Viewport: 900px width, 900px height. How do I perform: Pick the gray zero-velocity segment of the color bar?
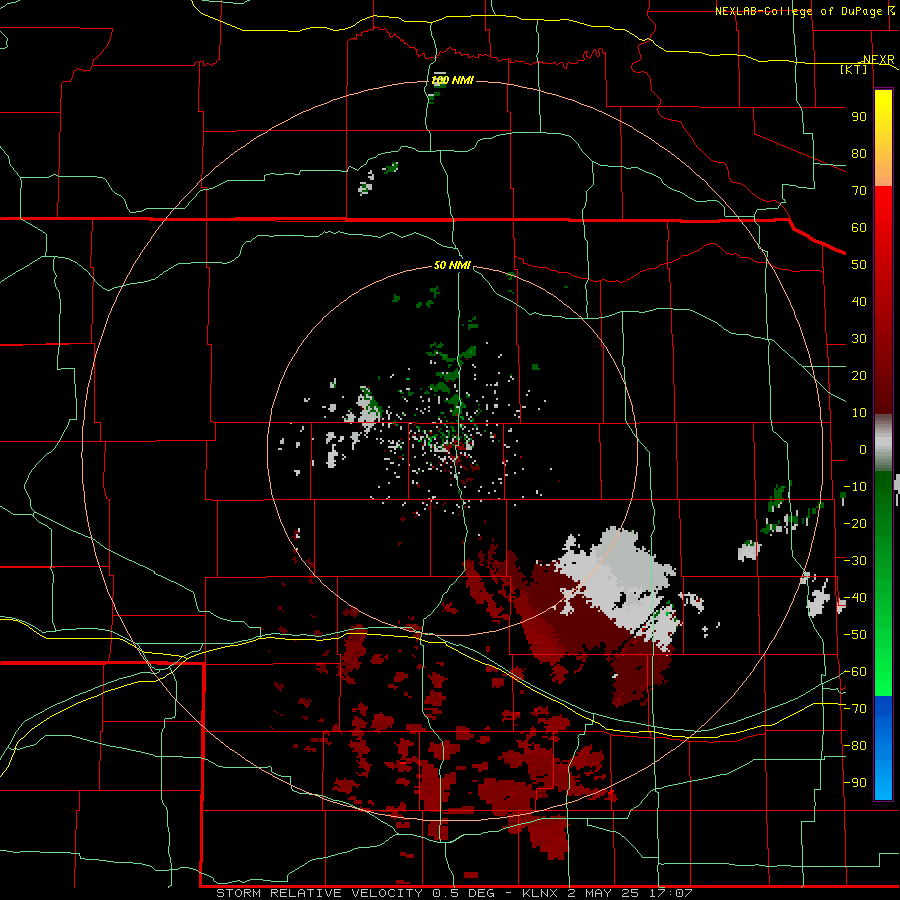pyautogui.click(x=883, y=443)
